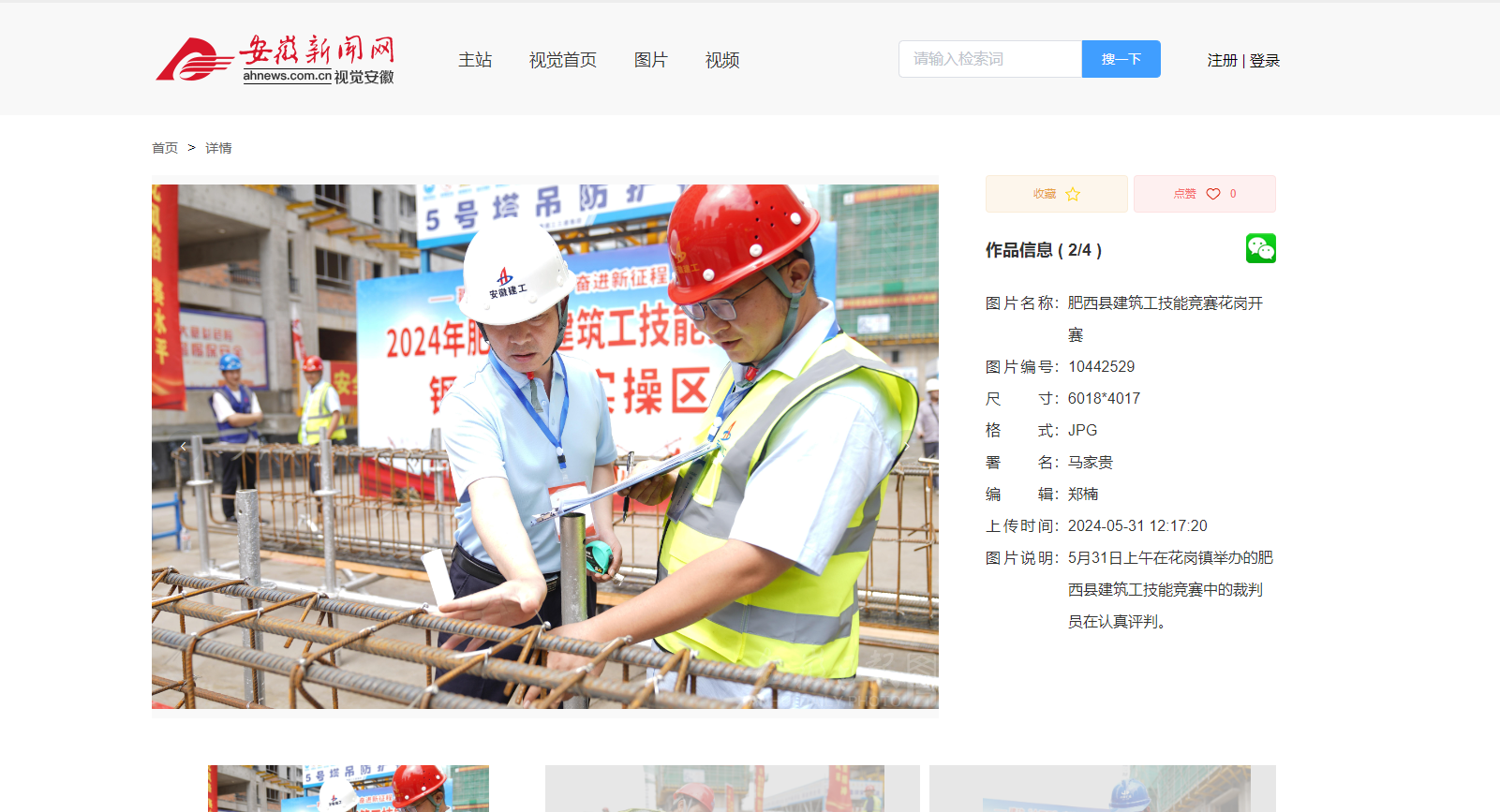This screenshot has height=812, width=1500.
Task: Open the 主站 main site menu item
Action: tap(475, 60)
